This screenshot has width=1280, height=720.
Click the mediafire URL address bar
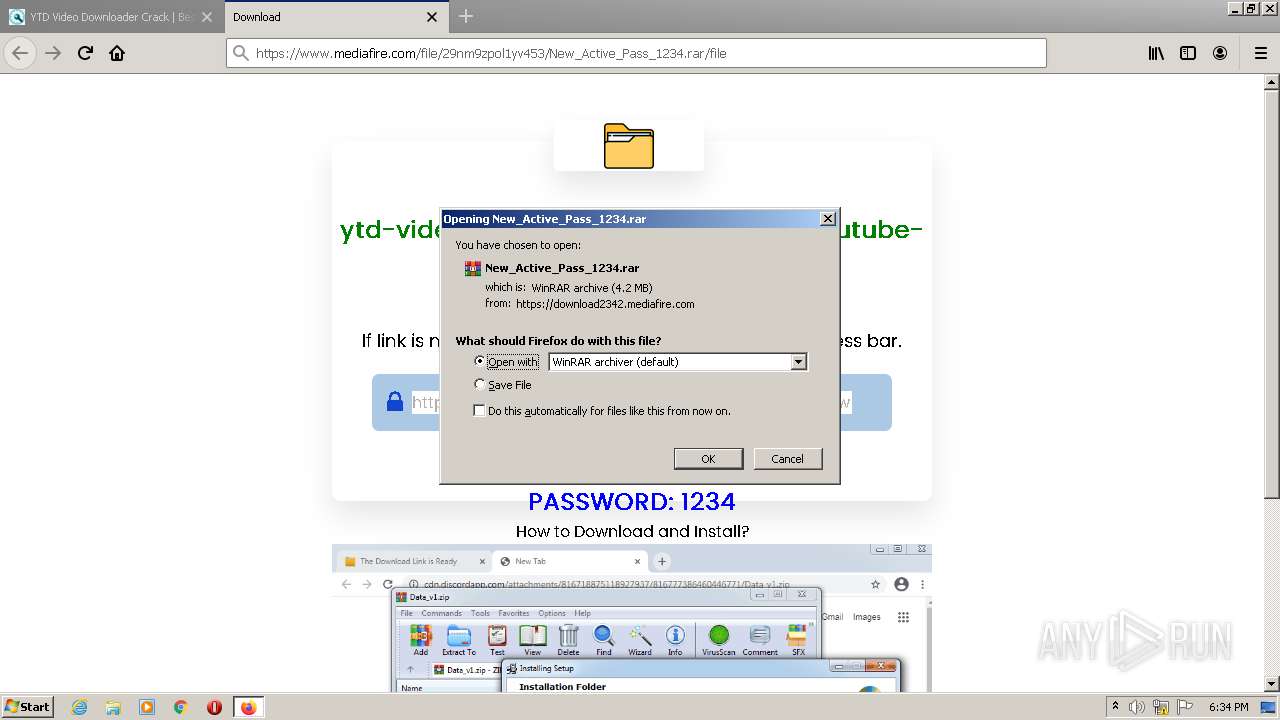pyautogui.click(x=636, y=53)
